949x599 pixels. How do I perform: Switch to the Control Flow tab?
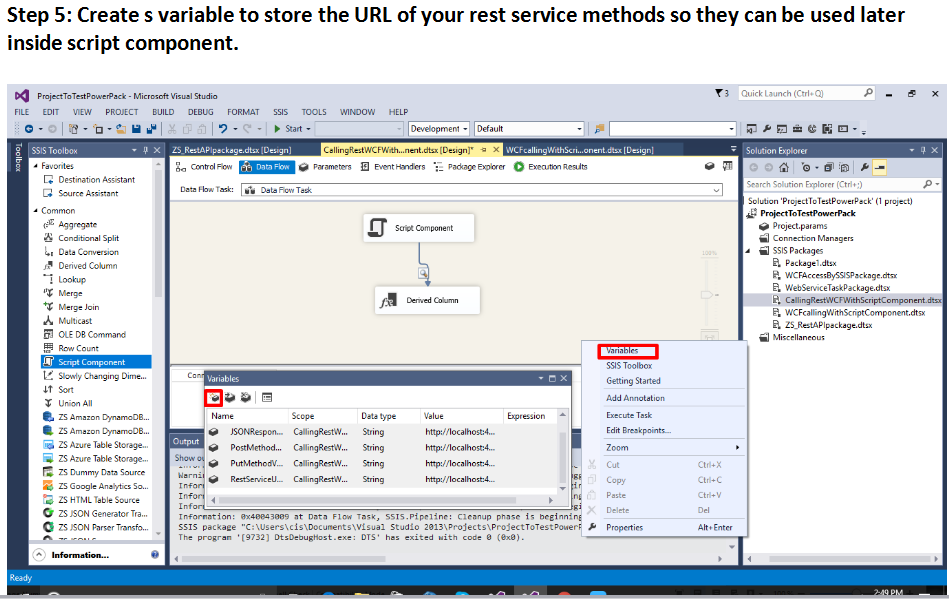pyautogui.click(x=204, y=167)
